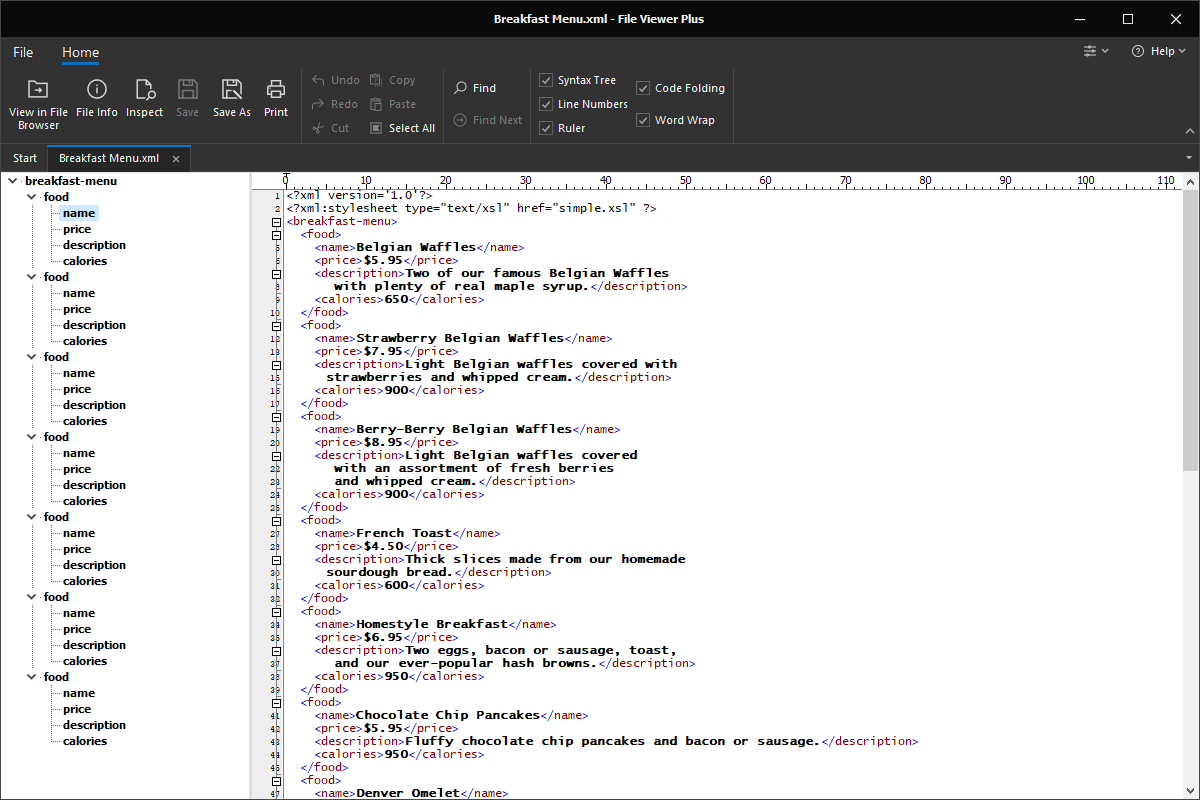Disable Word Wrap
Image resolution: width=1200 pixels, height=800 pixels.
coord(642,120)
